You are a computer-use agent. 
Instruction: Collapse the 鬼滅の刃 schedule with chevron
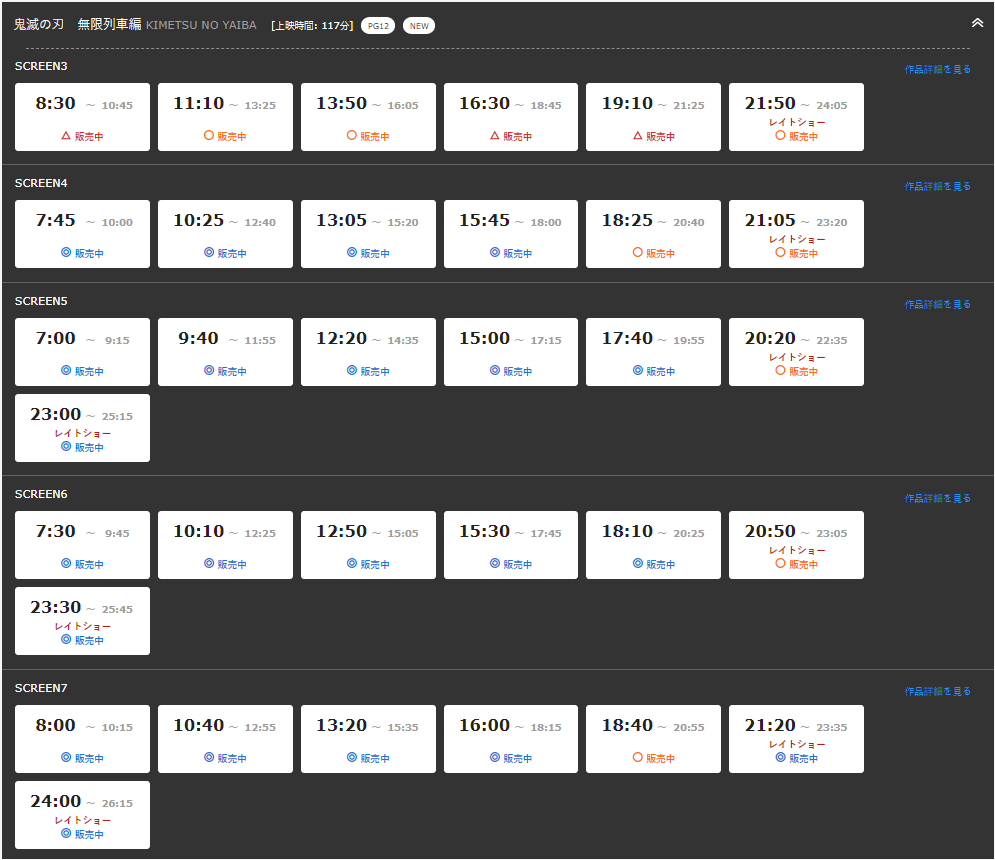(x=977, y=23)
